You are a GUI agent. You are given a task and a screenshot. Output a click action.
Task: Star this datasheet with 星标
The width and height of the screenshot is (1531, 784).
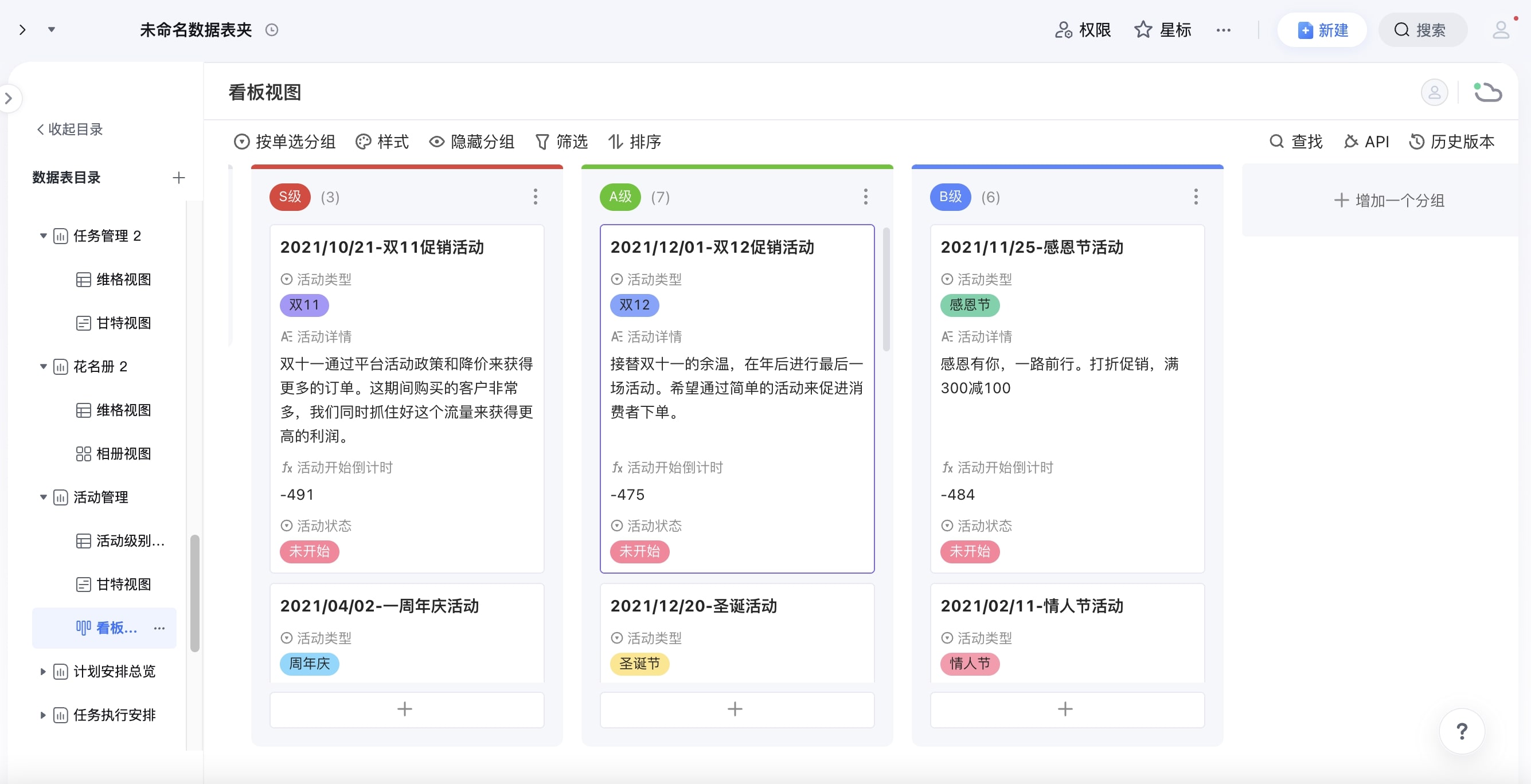coord(1162,30)
